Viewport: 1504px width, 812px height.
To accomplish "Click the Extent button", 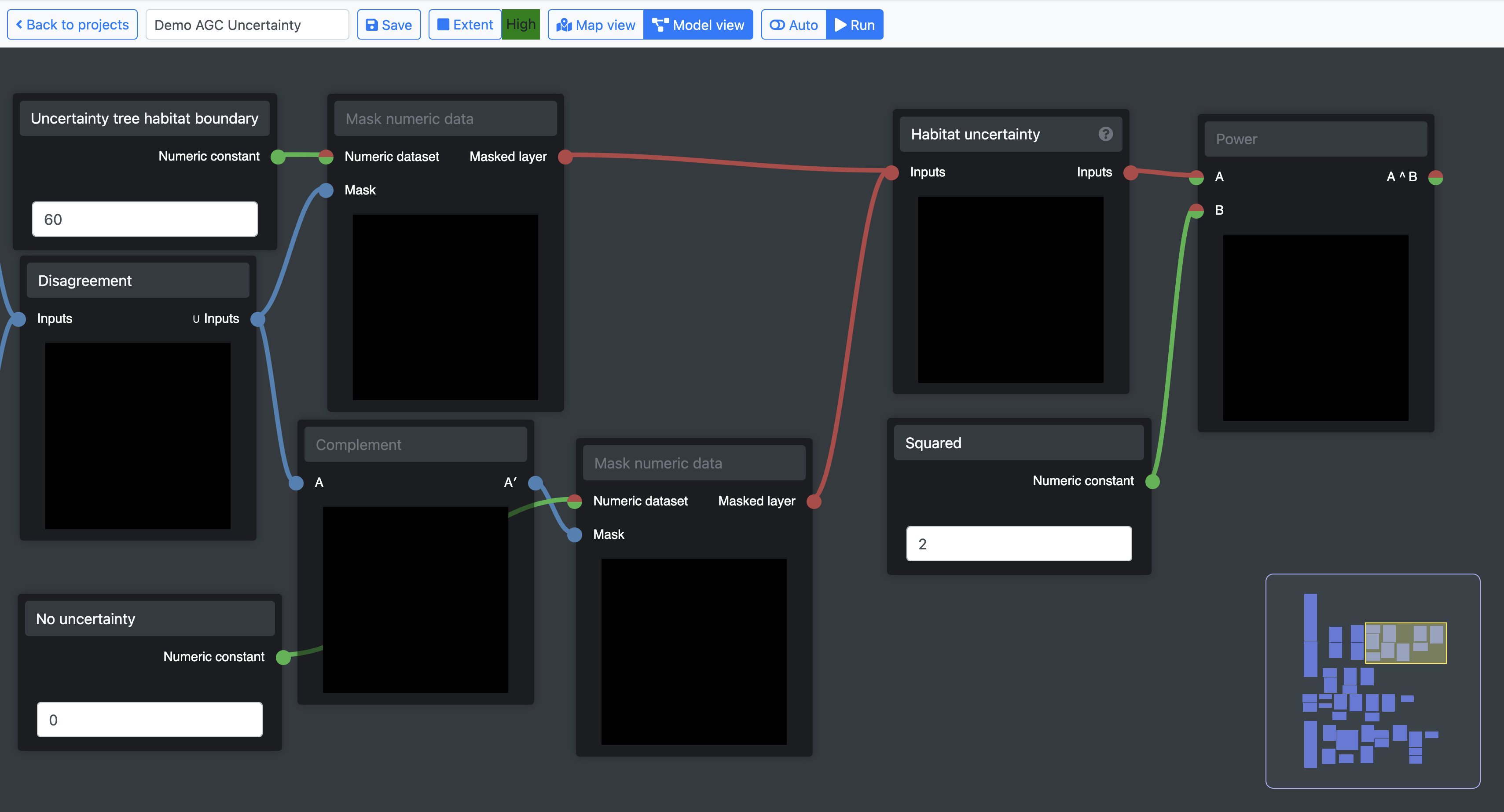I will 465,25.
